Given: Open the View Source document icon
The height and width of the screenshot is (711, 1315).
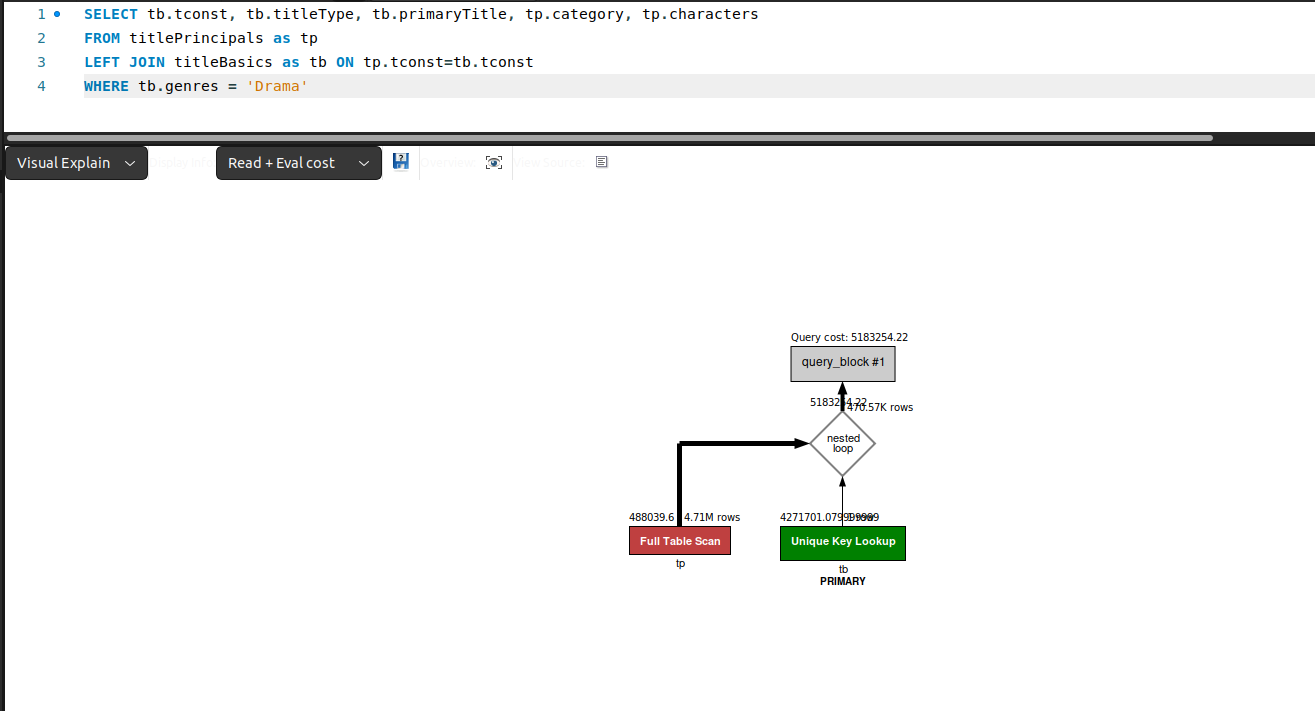Looking at the screenshot, I should point(601,161).
